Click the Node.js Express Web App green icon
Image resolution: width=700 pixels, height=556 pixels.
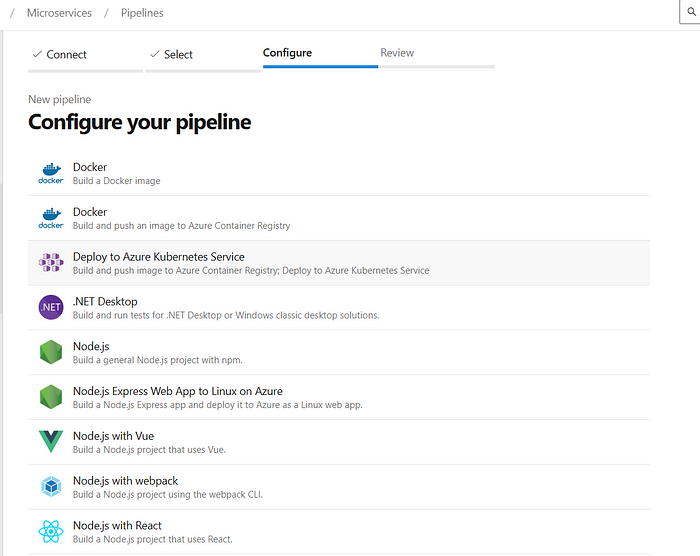pos(51,397)
